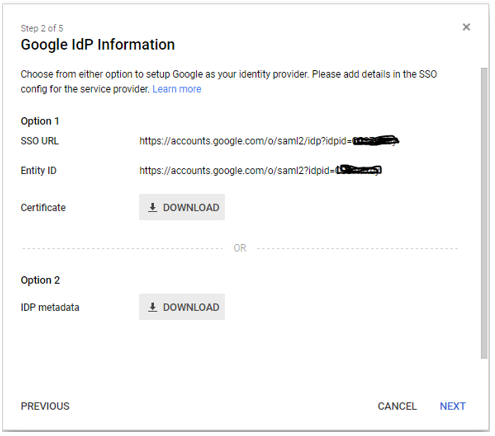Open the Learn more link
The height and width of the screenshot is (436, 495).
coord(177,89)
